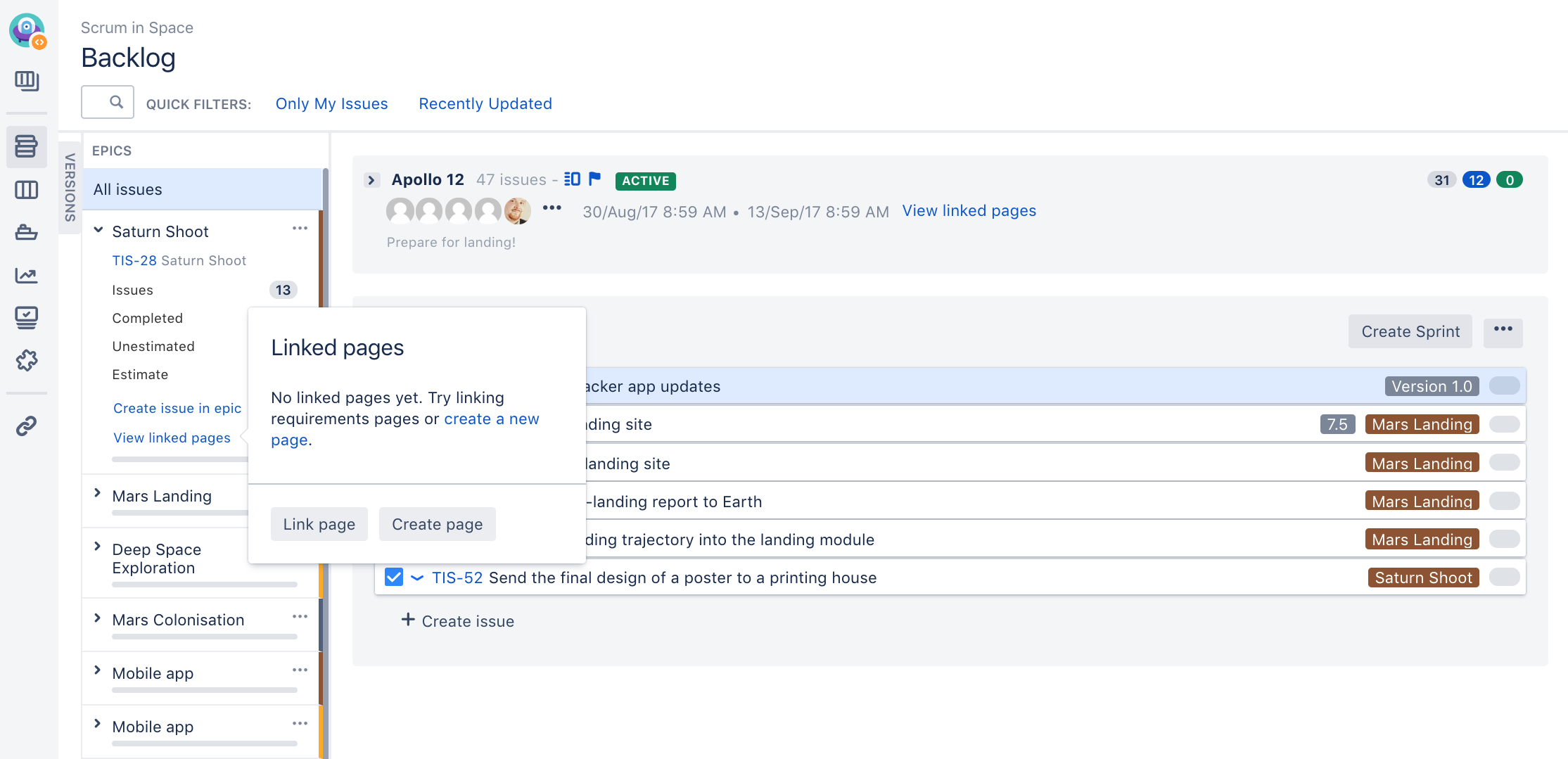Image resolution: width=1568 pixels, height=759 pixels.
Task: Expand the Apollo 12 sprint
Action: point(371,180)
